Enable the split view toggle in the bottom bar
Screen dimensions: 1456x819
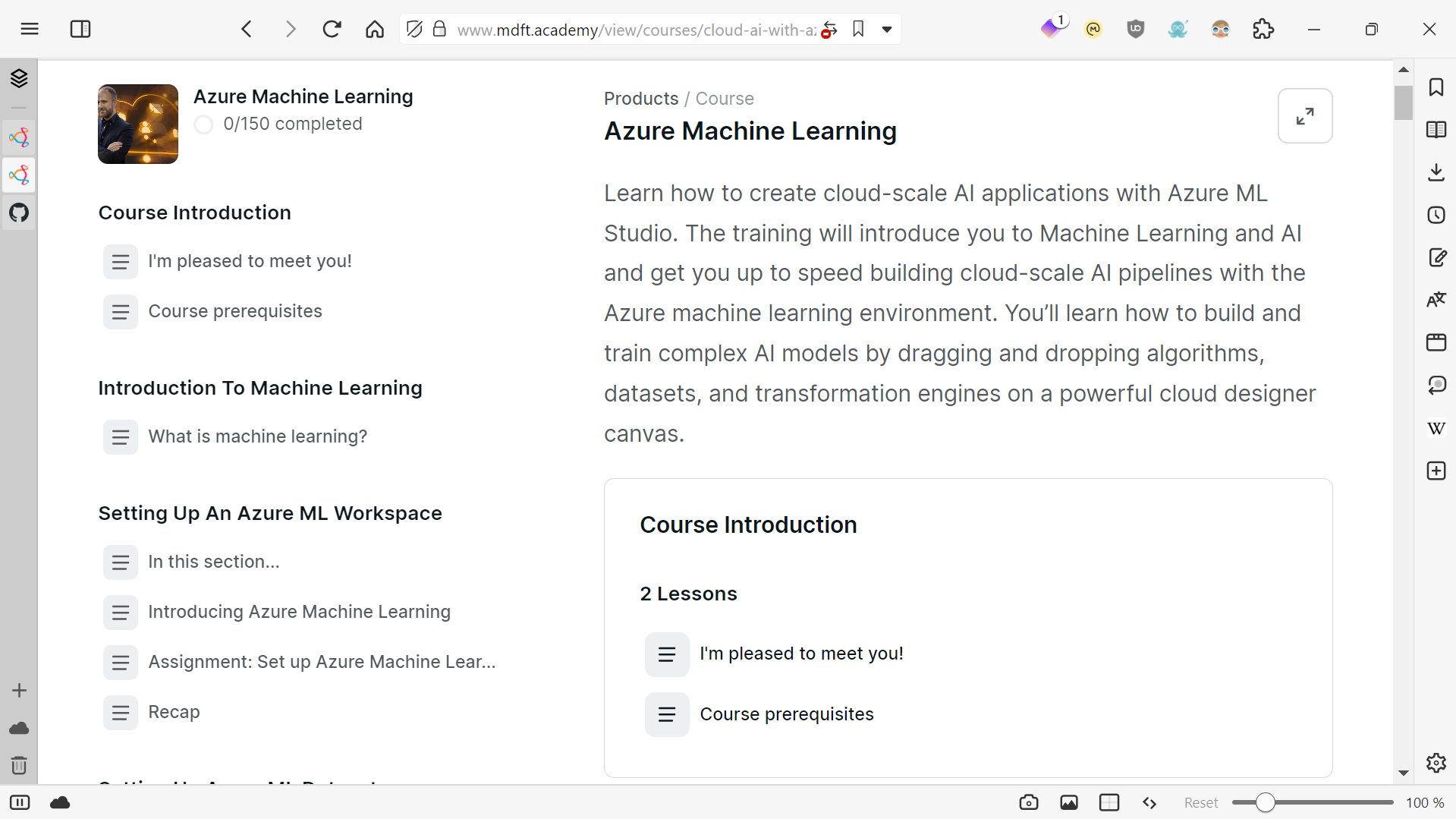point(1109,802)
